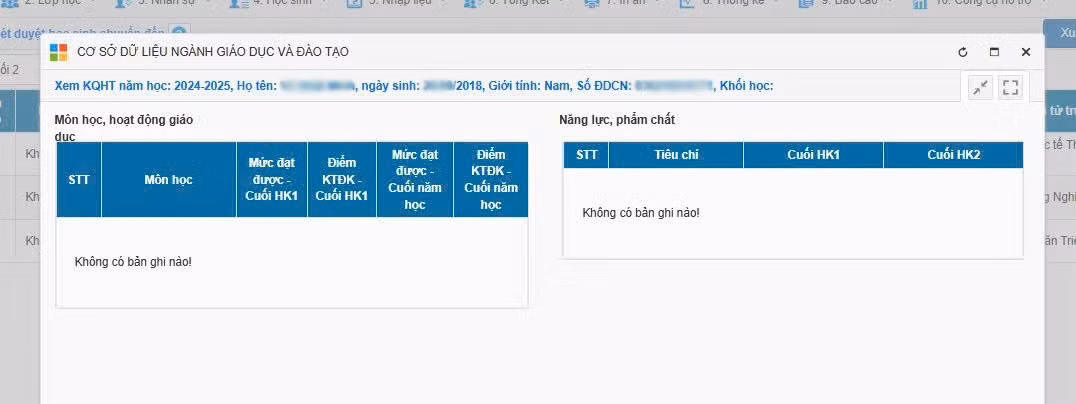Click the Điểm KTĐK - Cuối năm học header
The width and height of the screenshot is (1076, 404).
coord(491,180)
